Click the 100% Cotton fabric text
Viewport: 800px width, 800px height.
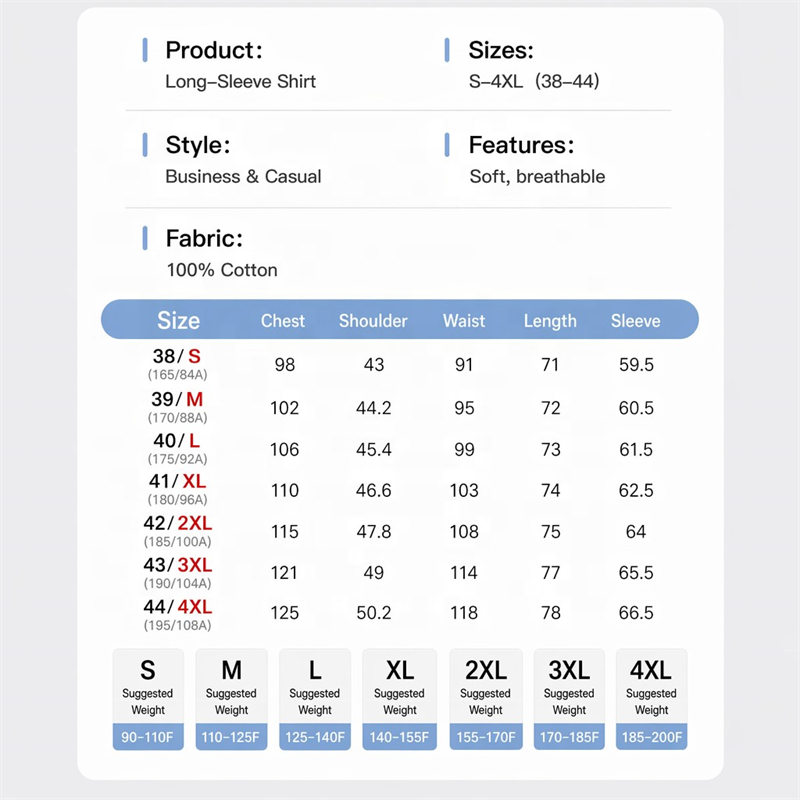pyautogui.click(x=222, y=270)
